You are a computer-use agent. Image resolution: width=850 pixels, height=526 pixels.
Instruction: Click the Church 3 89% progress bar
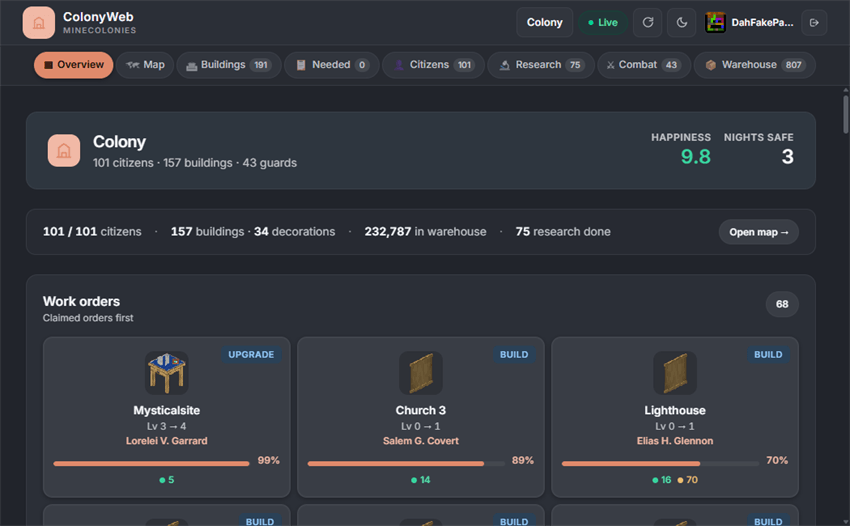[x=405, y=464]
